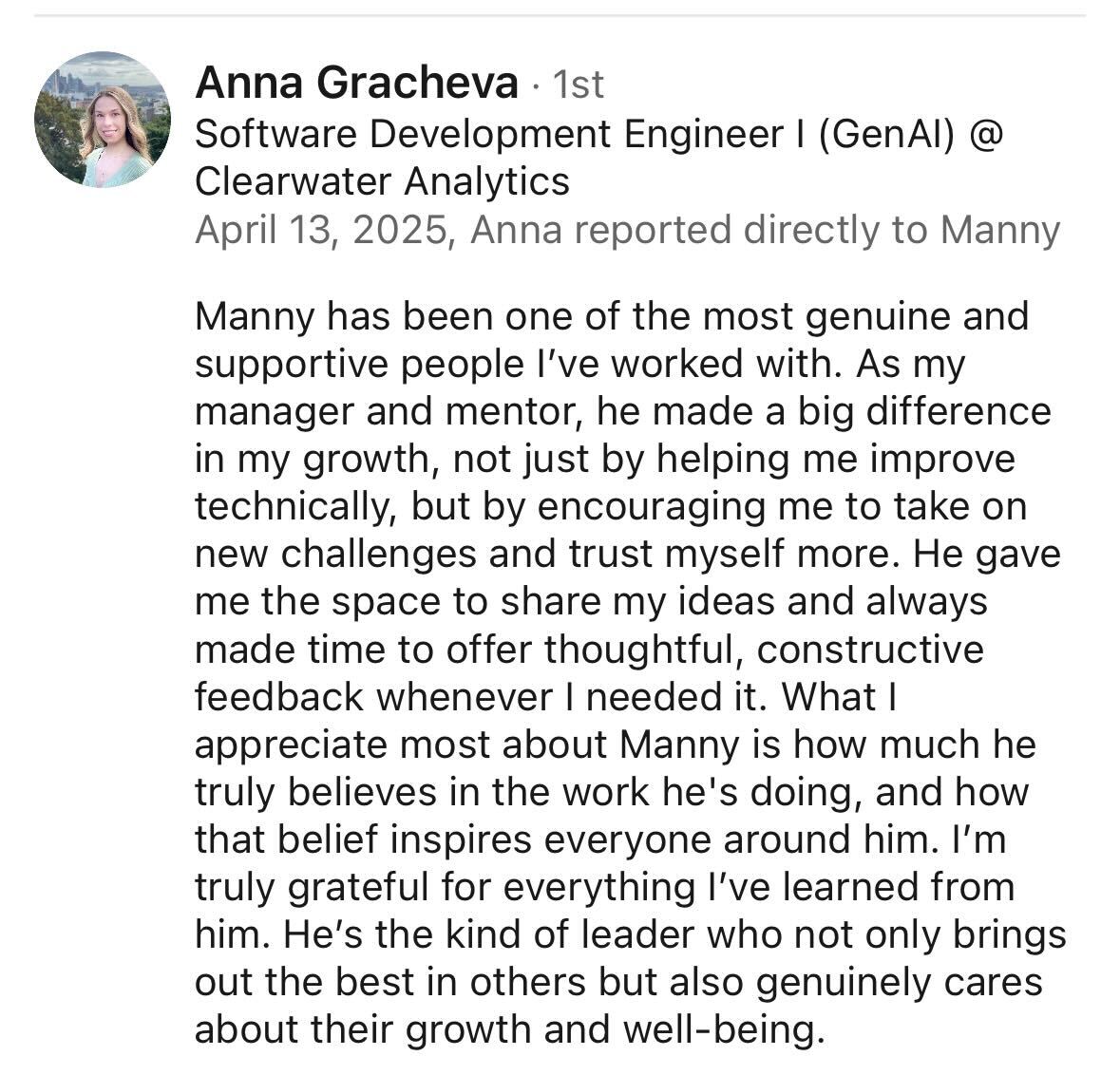Viewport: 1120px width, 1075px height.
Task: Click the April 13, 2025 date
Action: click(x=321, y=230)
